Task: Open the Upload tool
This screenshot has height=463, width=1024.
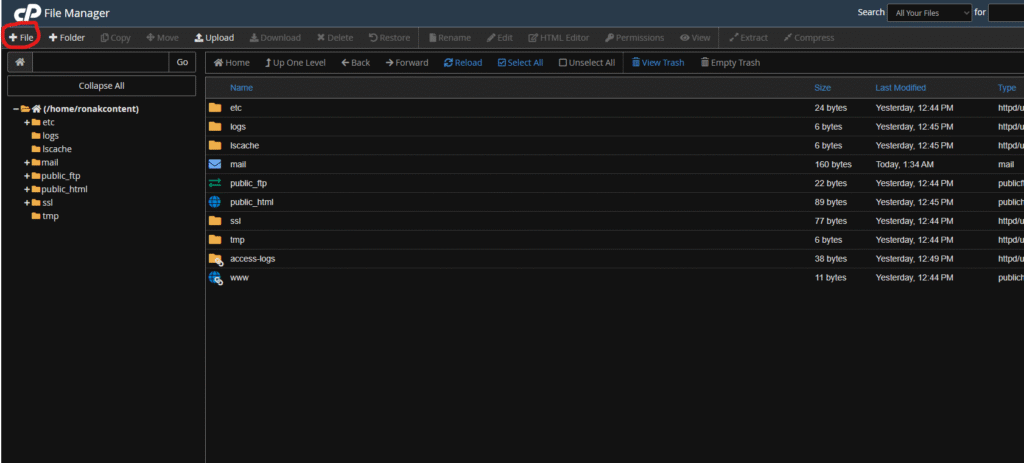Action: tap(214, 38)
